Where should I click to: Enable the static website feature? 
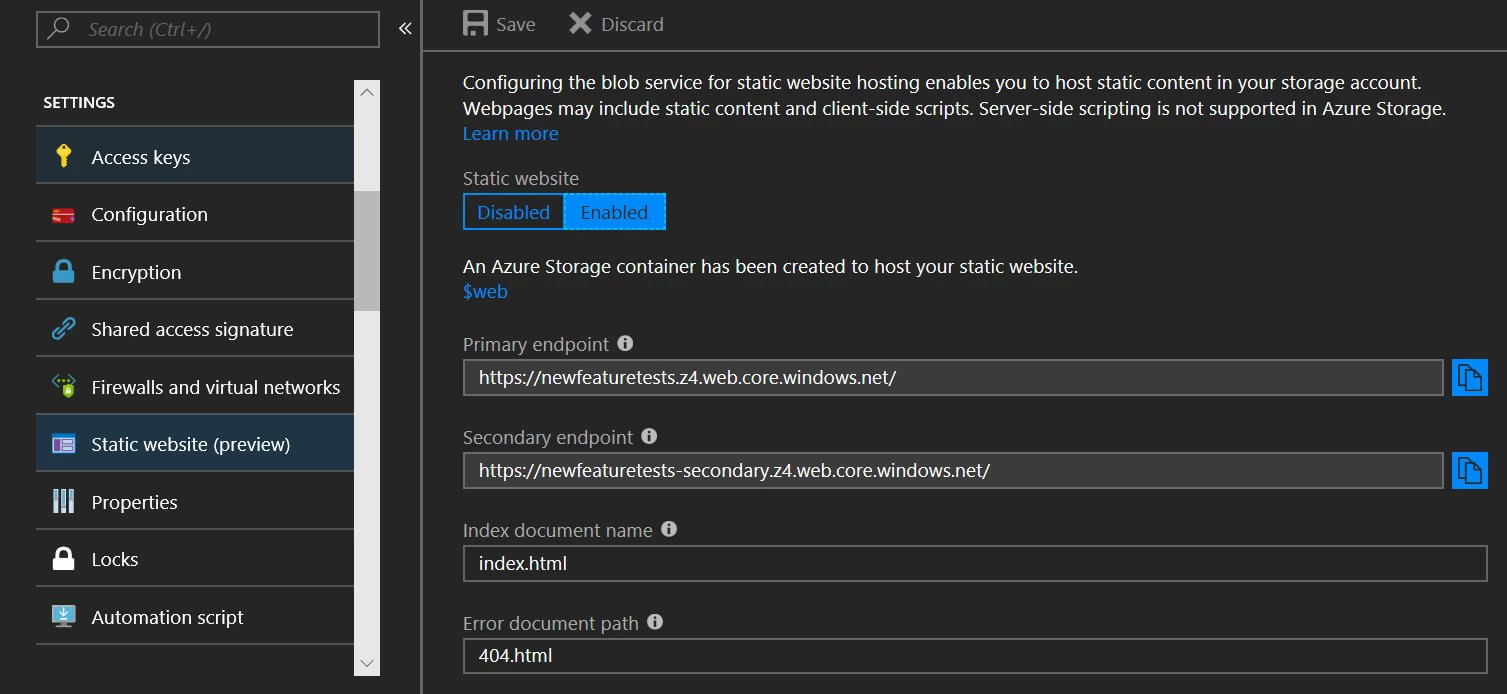[614, 211]
